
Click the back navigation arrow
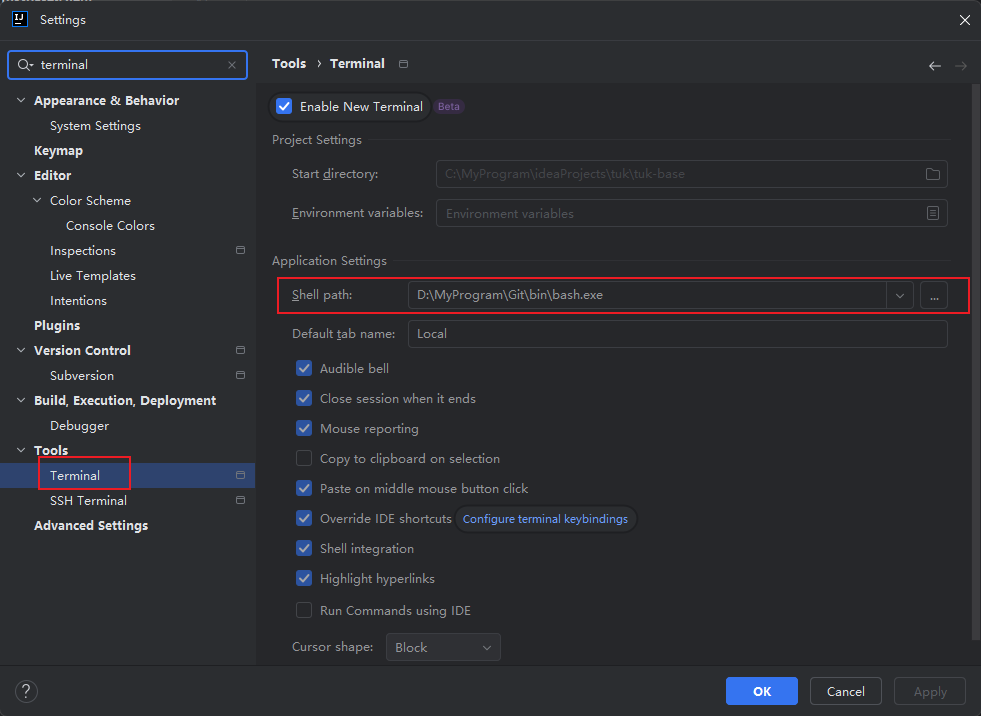coord(934,66)
